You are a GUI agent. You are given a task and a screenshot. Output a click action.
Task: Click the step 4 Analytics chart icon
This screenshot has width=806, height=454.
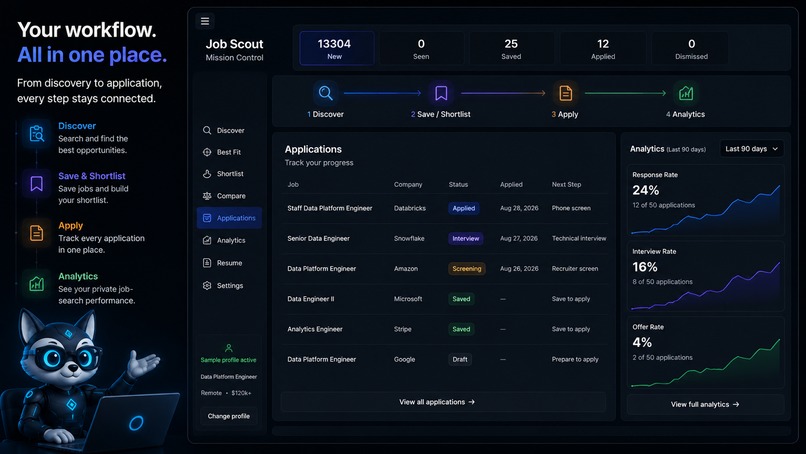(686, 93)
